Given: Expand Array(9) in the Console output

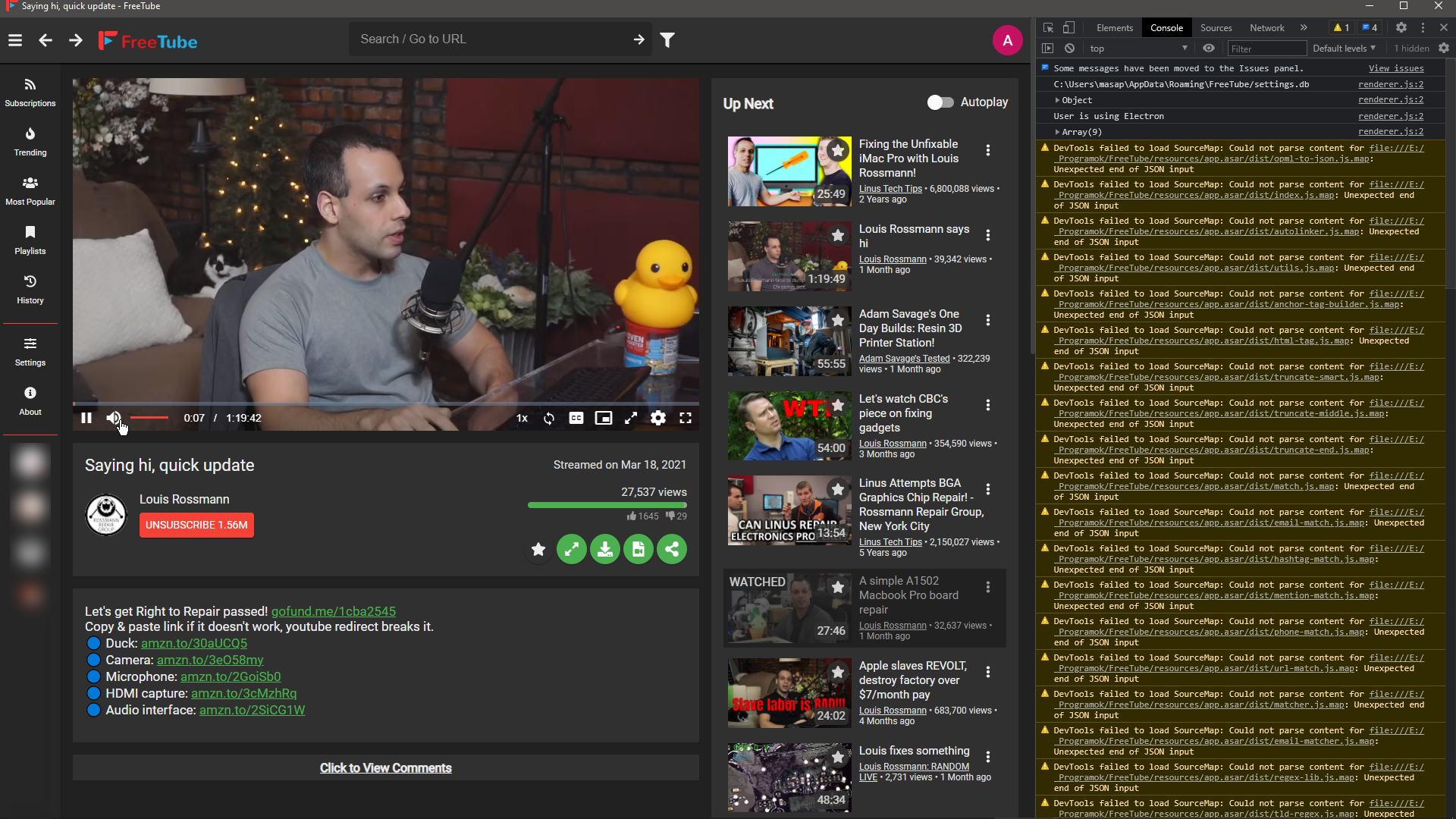Looking at the screenshot, I should pyautogui.click(x=1057, y=131).
